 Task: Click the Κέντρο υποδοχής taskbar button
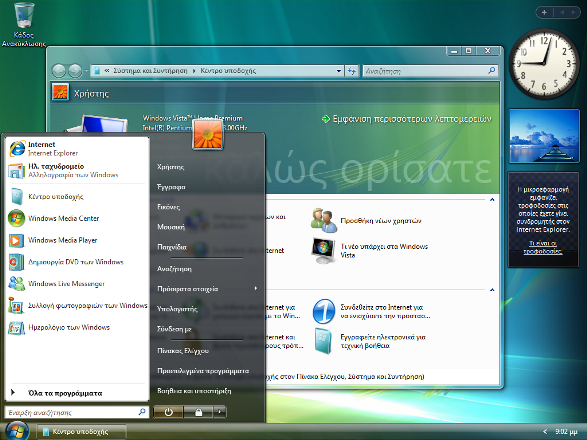click(x=81, y=432)
